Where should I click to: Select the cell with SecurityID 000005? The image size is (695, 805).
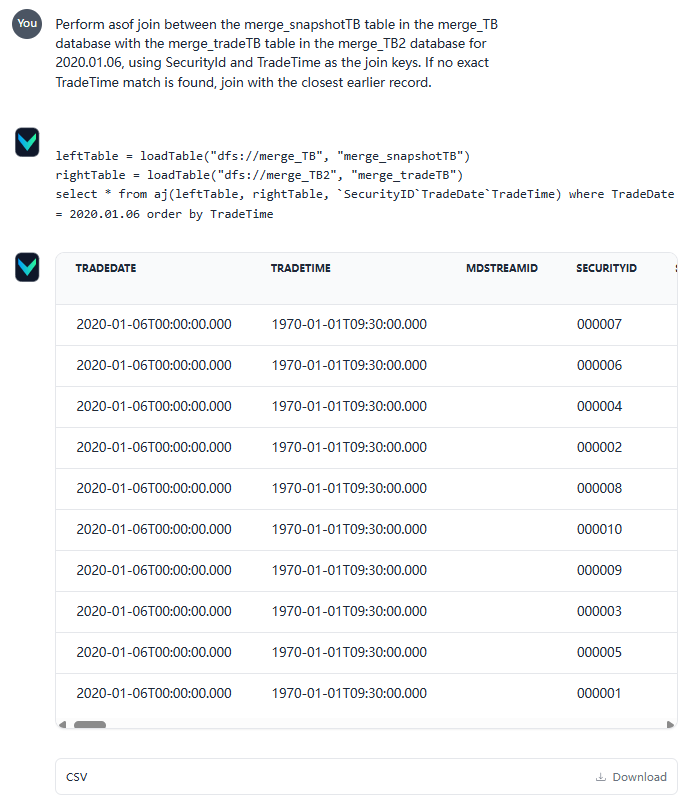pos(599,652)
